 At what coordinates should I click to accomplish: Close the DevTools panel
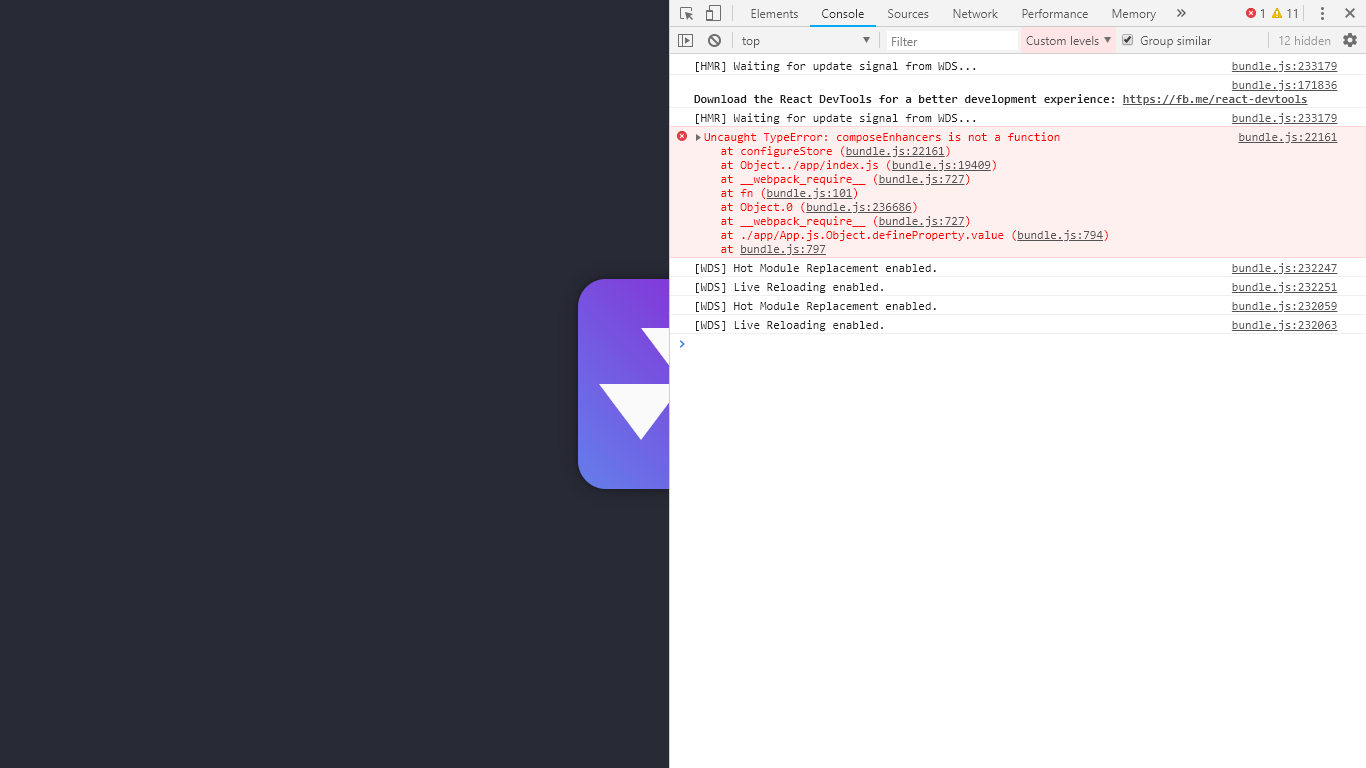[x=1349, y=13]
